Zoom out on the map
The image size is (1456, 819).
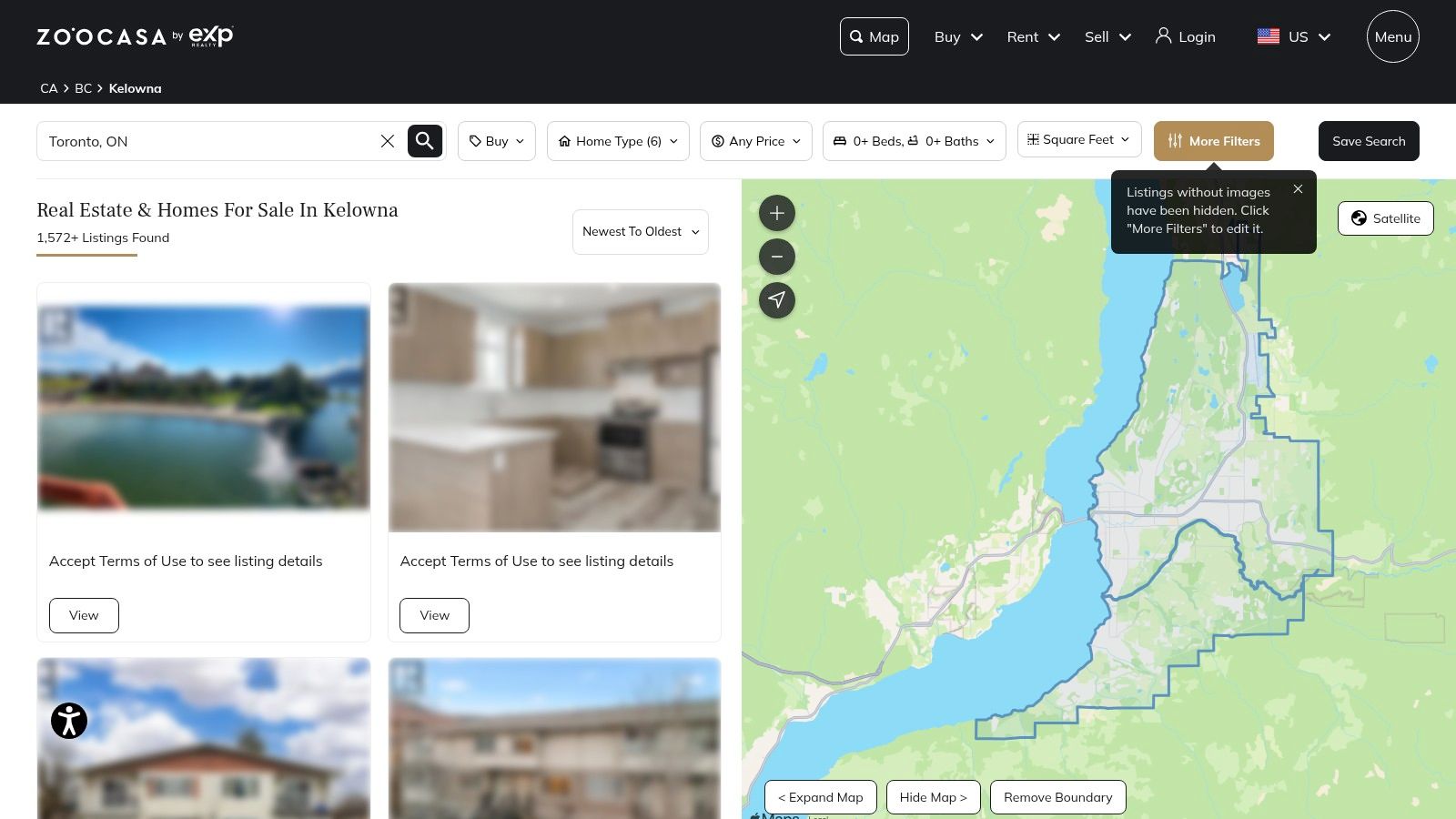click(777, 257)
